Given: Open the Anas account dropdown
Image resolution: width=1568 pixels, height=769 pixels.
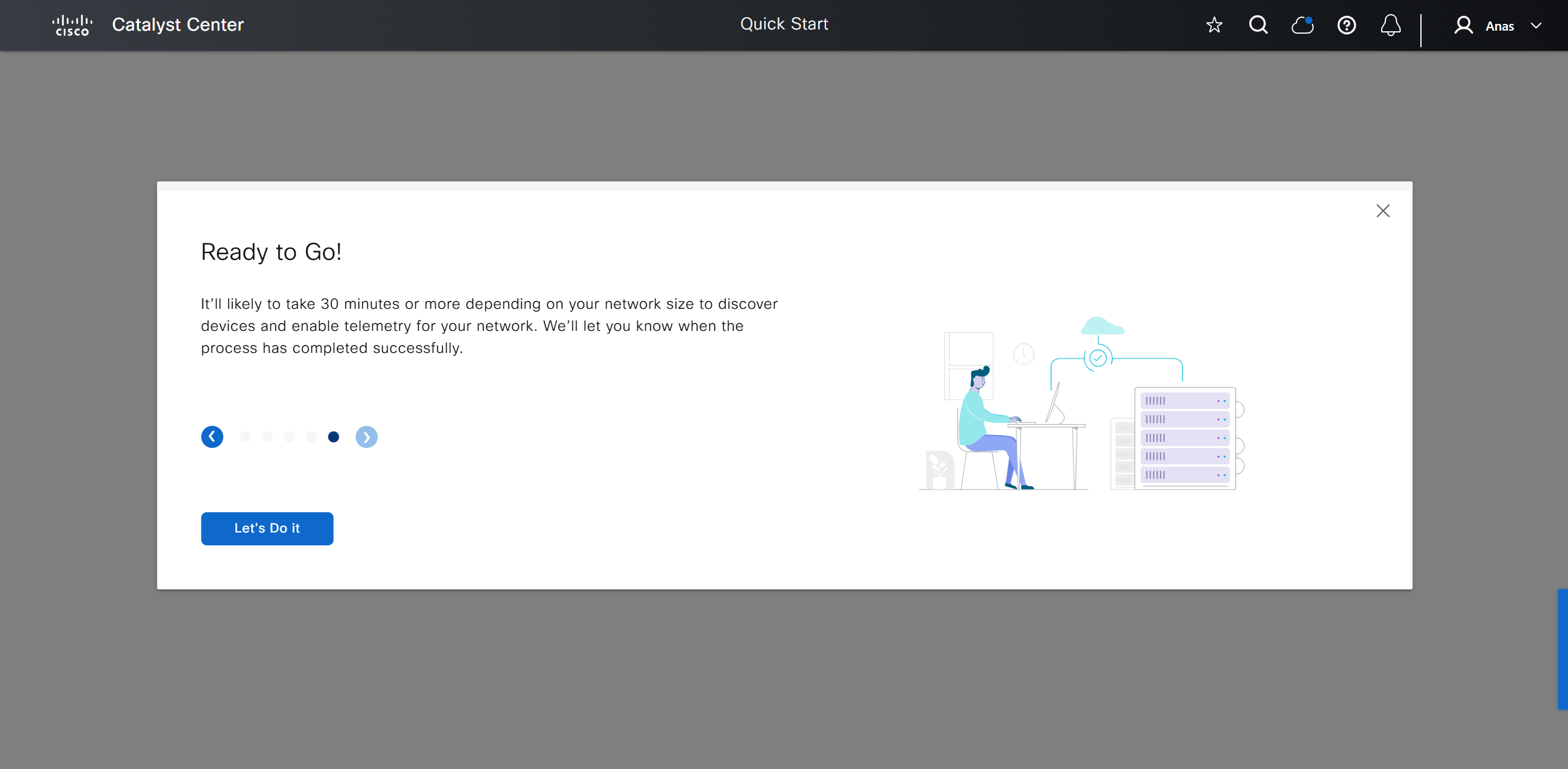Looking at the screenshot, I should 1499,26.
